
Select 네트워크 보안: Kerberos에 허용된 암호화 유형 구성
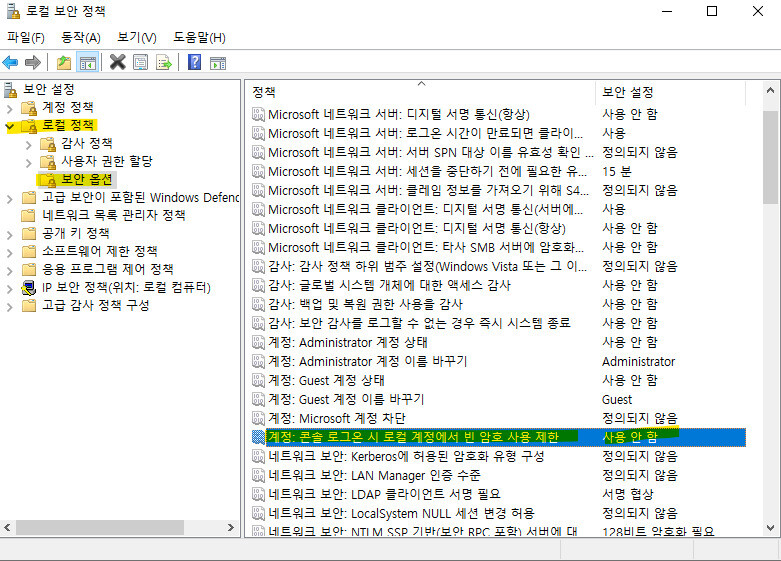click(x=406, y=456)
